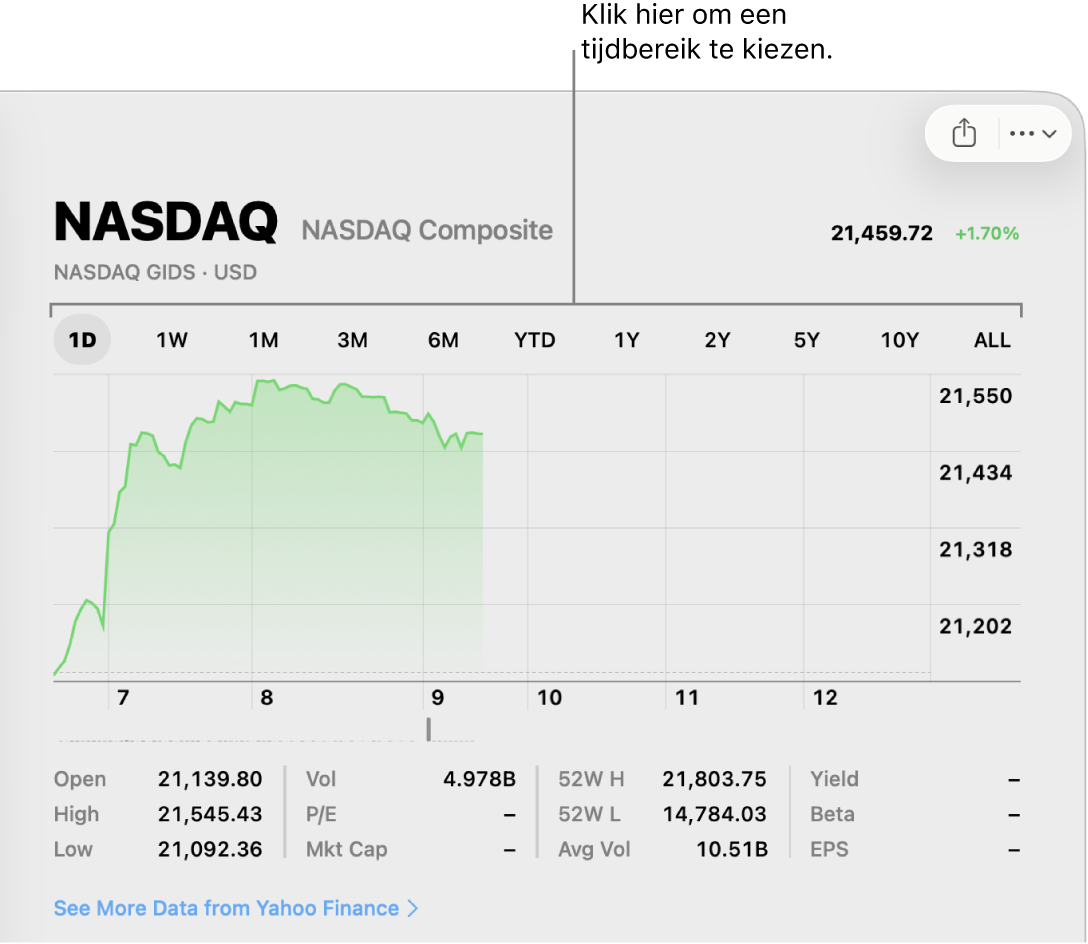Click the chevron after Yahoo Finance link
Image resolution: width=1088 pixels, height=944 pixels.
tap(413, 909)
